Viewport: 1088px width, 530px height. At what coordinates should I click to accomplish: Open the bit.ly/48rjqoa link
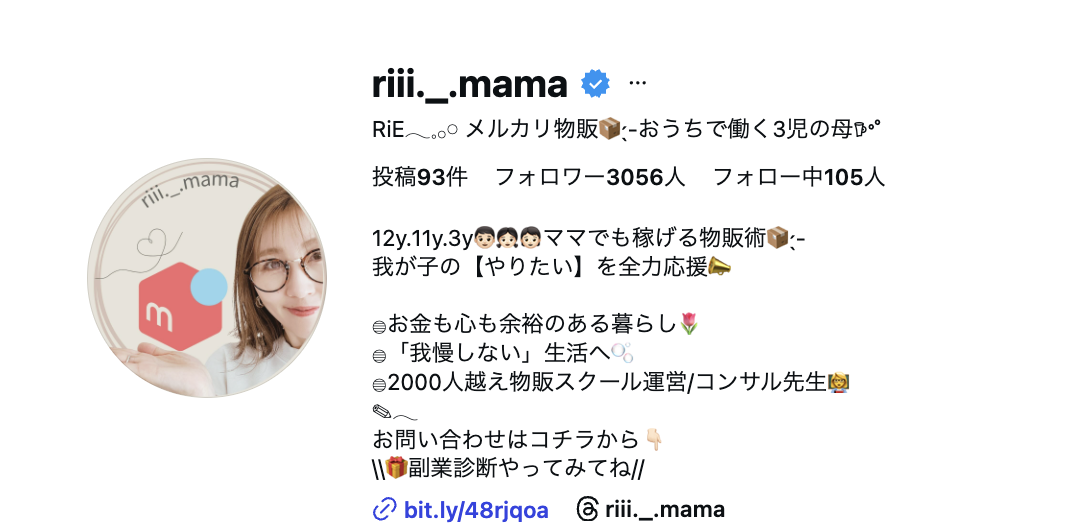pyautogui.click(x=476, y=511)
